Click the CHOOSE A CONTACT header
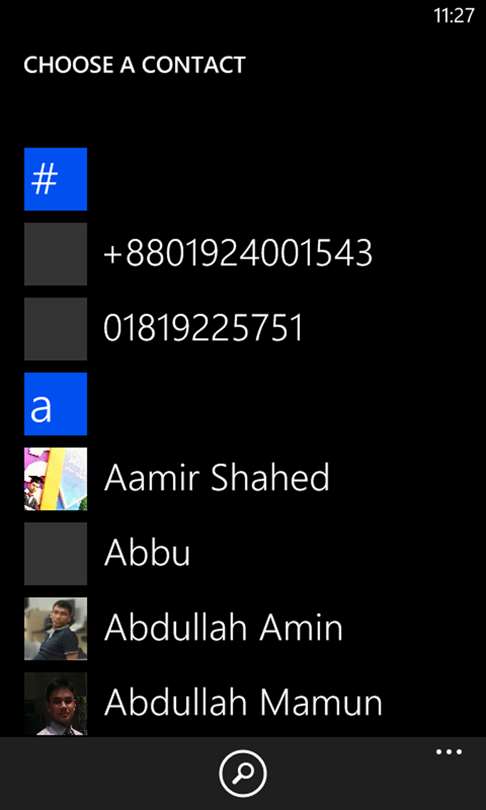The height and width of the screenshot is (810, 486). pyautogui.click(x=134, y=65)
